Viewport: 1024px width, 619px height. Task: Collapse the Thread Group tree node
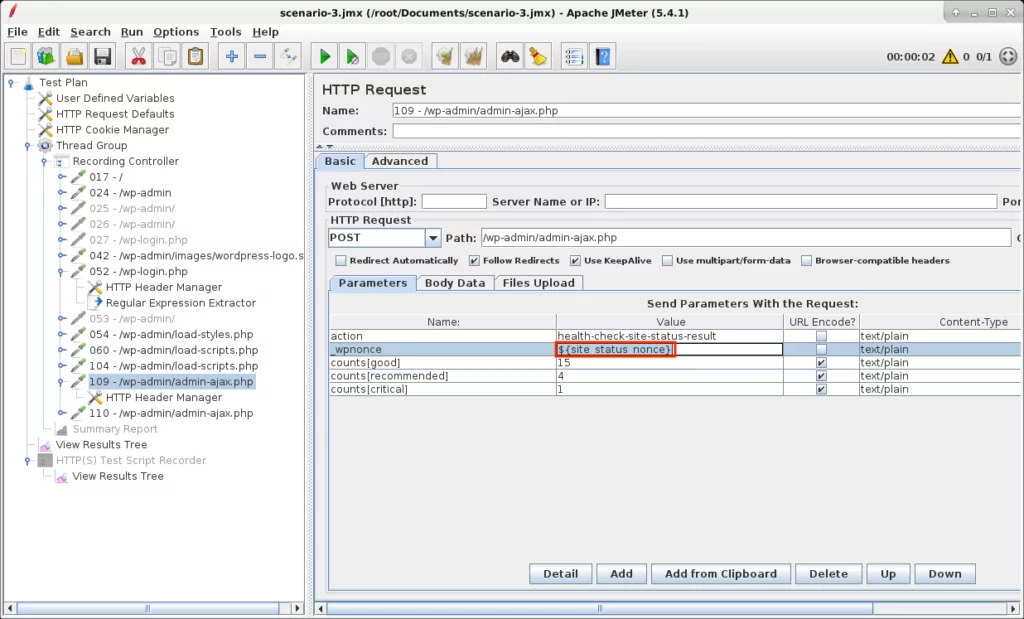29,146
